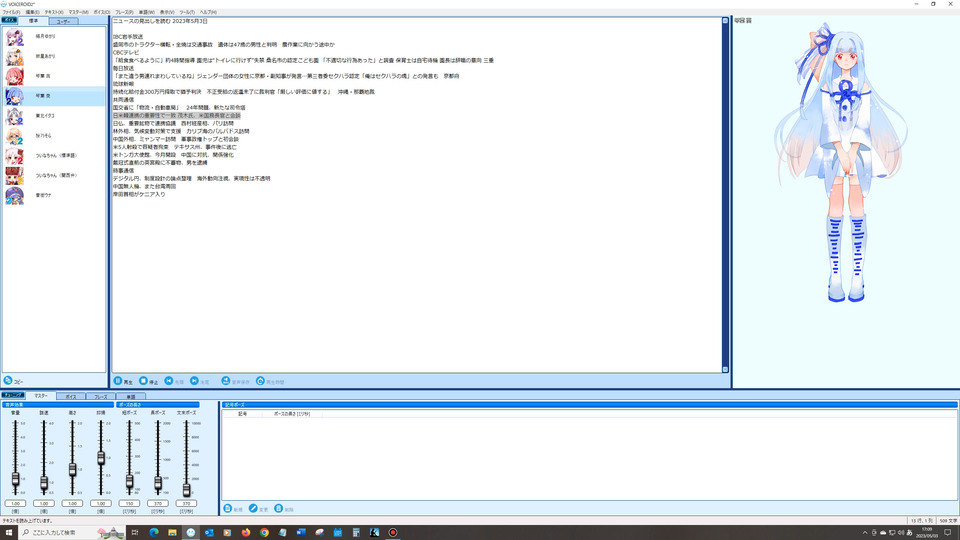Open the ヘルプ menu
Image resolution: width=960 pixels, height=540 pixels.
[208, 12]
